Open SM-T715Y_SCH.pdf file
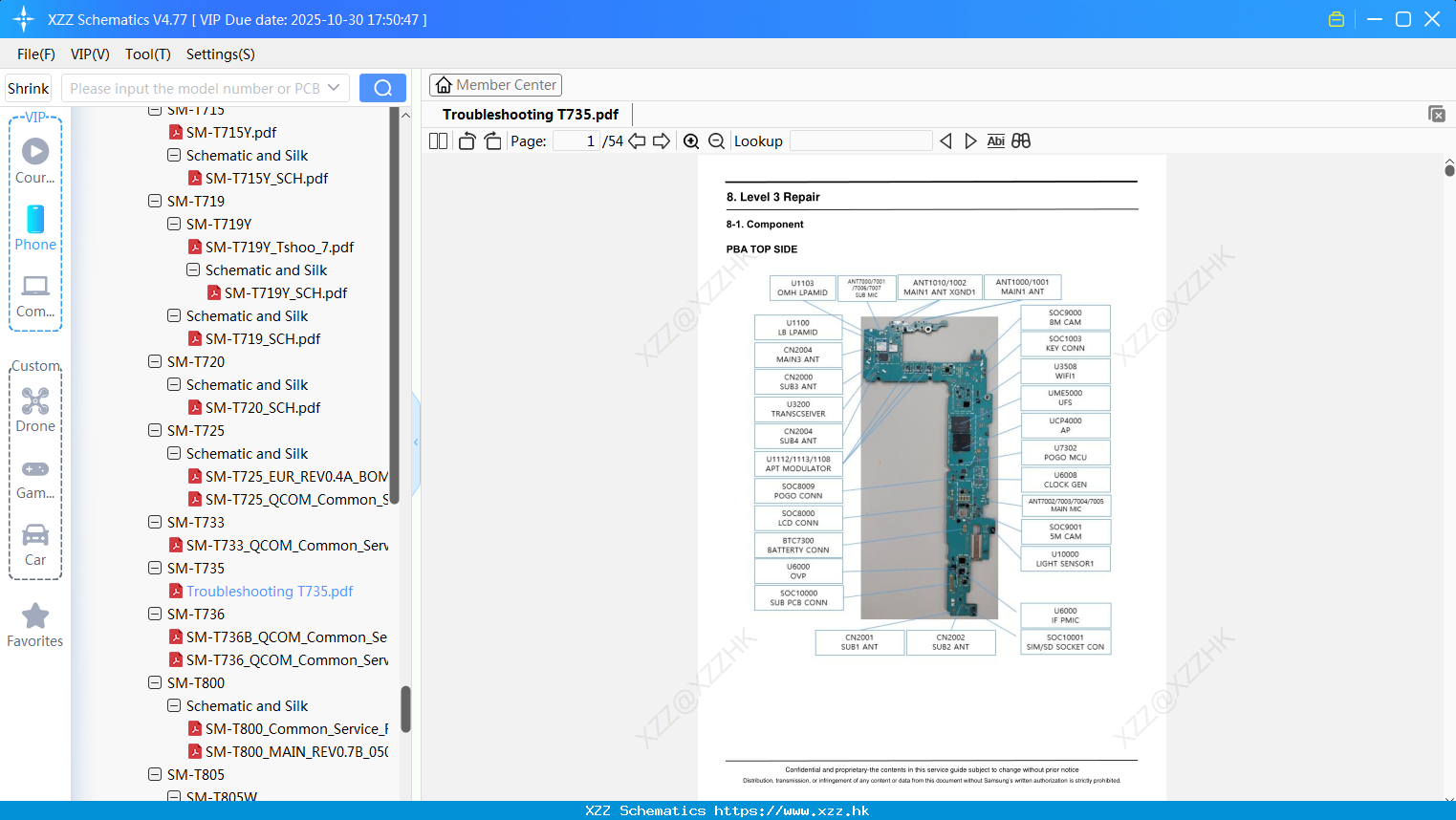This screenshot has height=820, width=1456. [x=267, y=178]
